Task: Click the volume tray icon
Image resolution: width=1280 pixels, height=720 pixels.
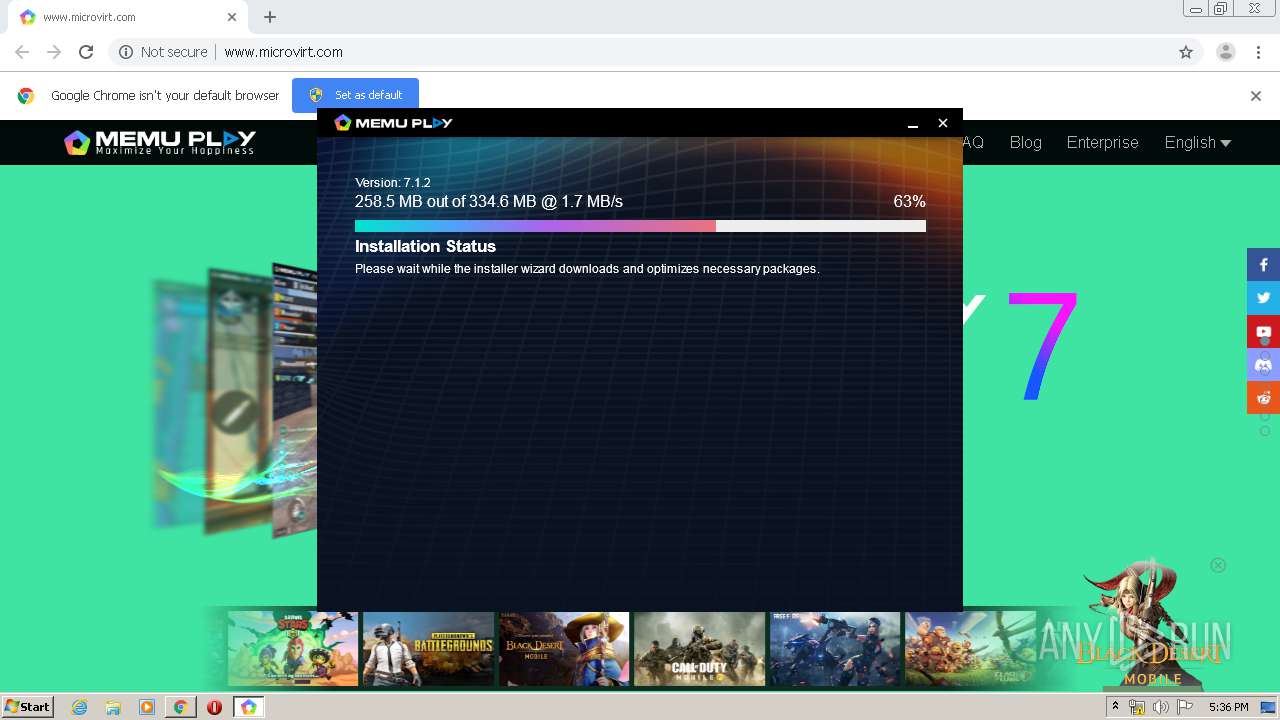Action: tap(1160, 707)
